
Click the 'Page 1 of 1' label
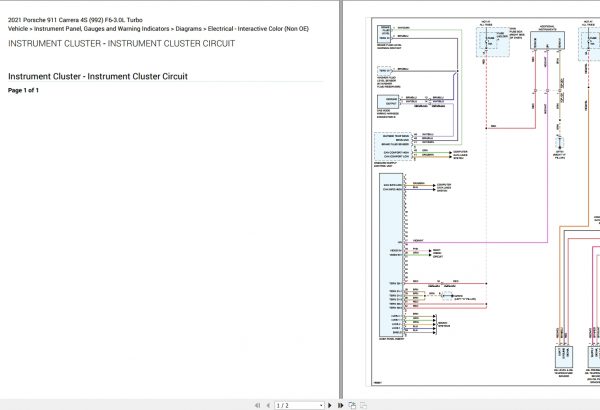point(23,90)
